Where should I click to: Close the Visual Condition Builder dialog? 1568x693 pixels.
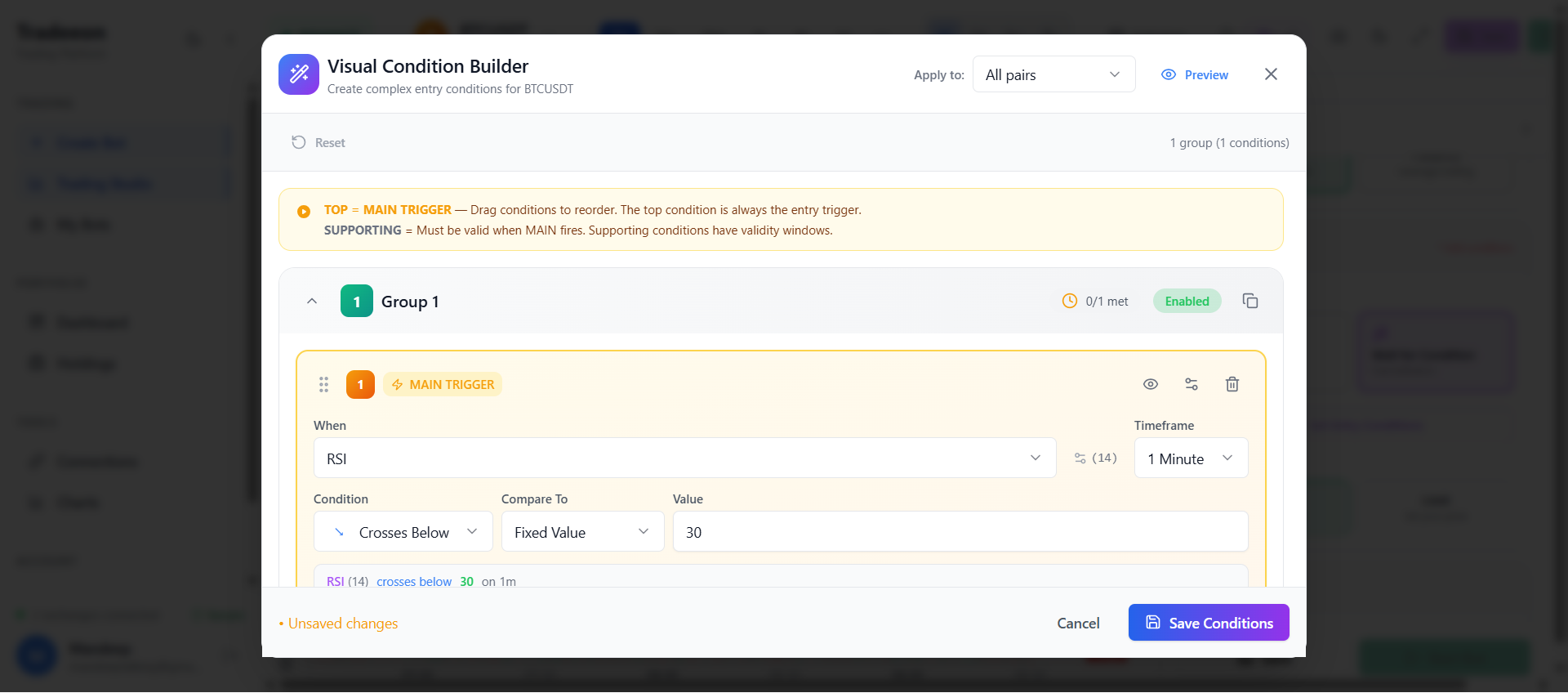tap(1271, 74)
